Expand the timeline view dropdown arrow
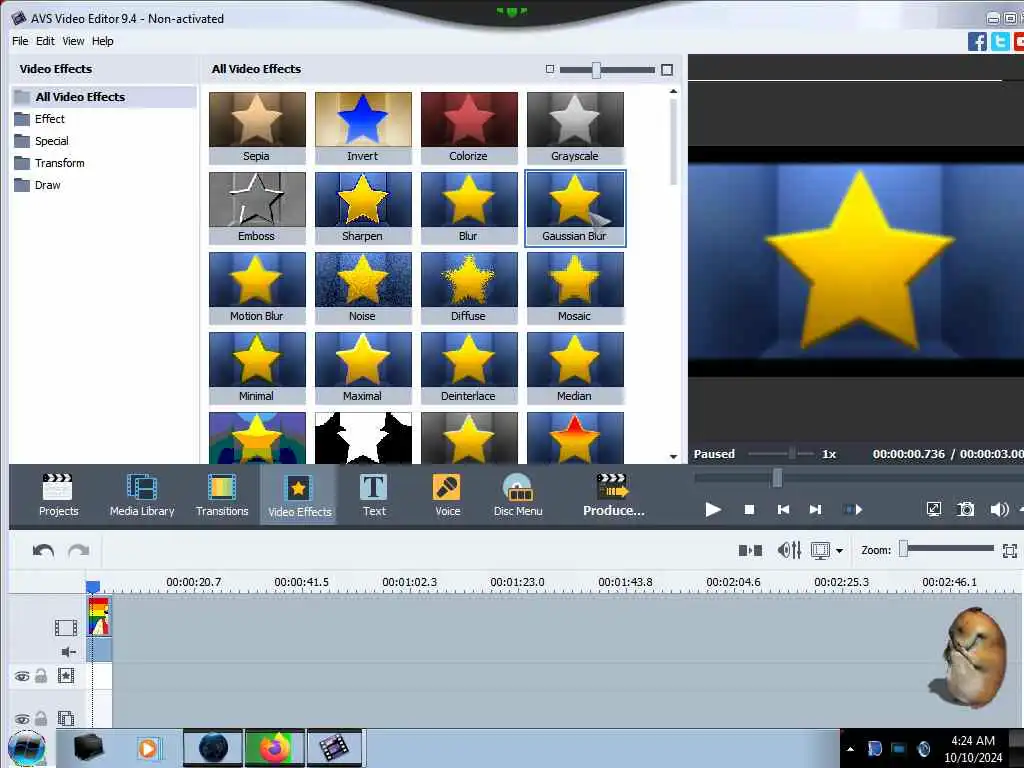The height and width of the screenshot is (768, 1024). pos(839,551)
